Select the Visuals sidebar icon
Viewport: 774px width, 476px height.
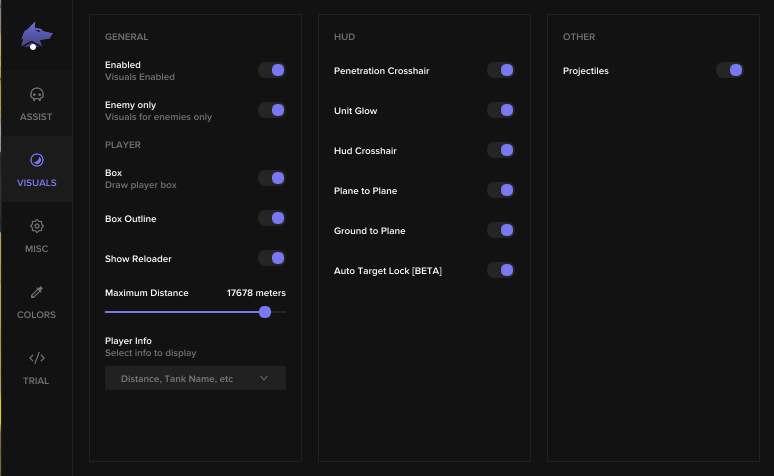point(37,160)
